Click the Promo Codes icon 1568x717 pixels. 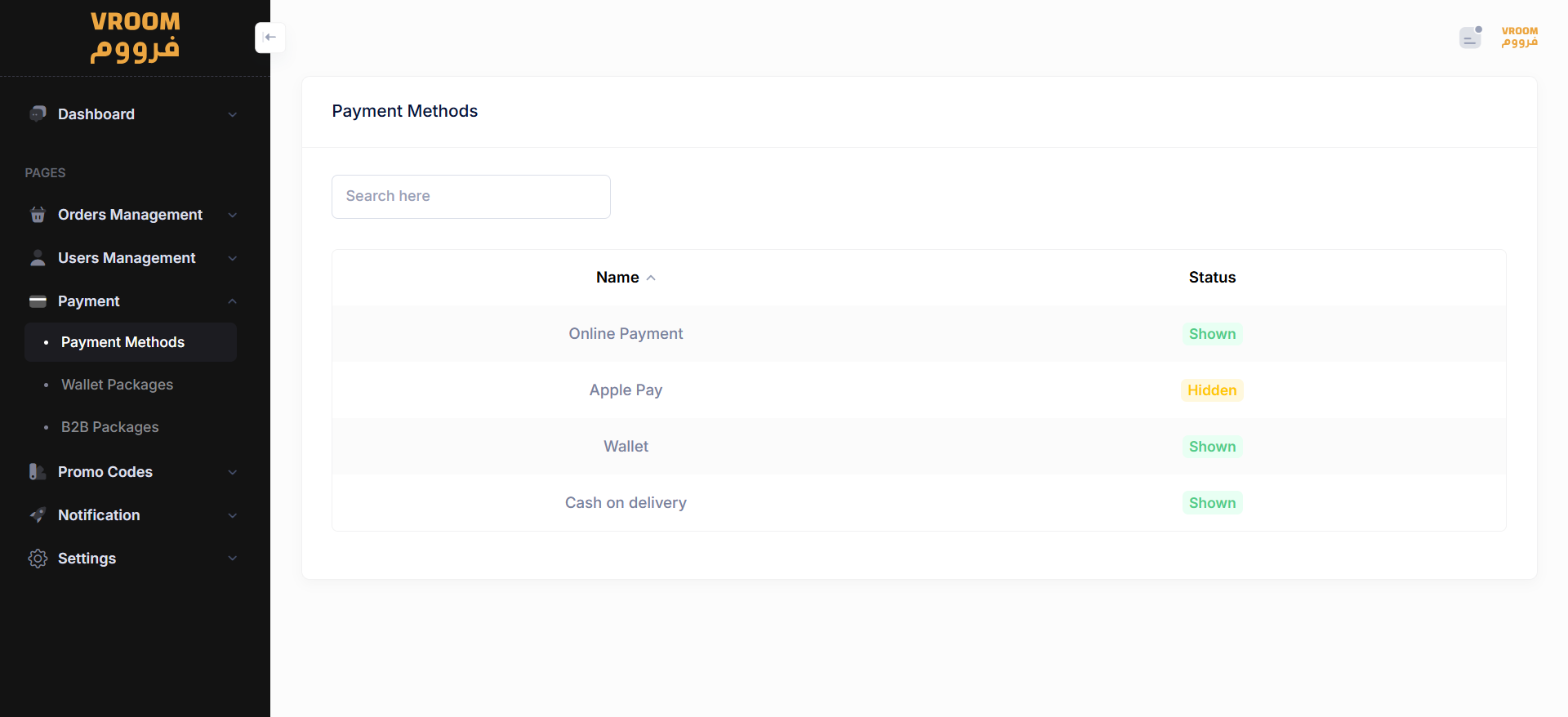(38, 472)
